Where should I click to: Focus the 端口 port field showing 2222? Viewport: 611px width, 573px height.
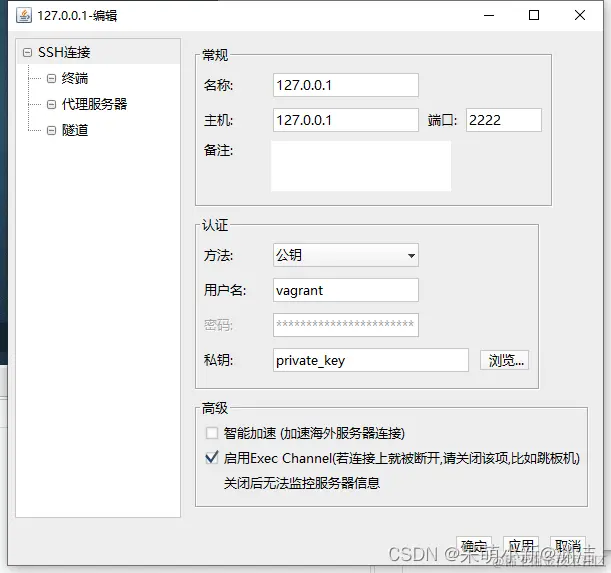coord(503,120)
